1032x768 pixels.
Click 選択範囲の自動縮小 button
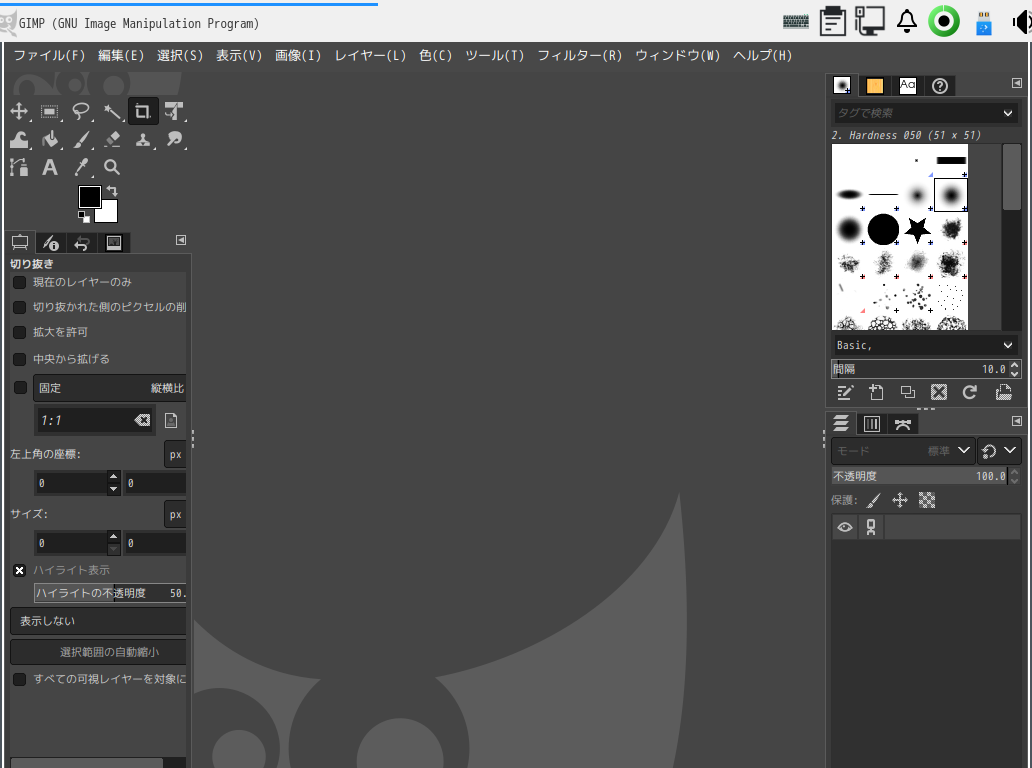(x=99, y=652)
